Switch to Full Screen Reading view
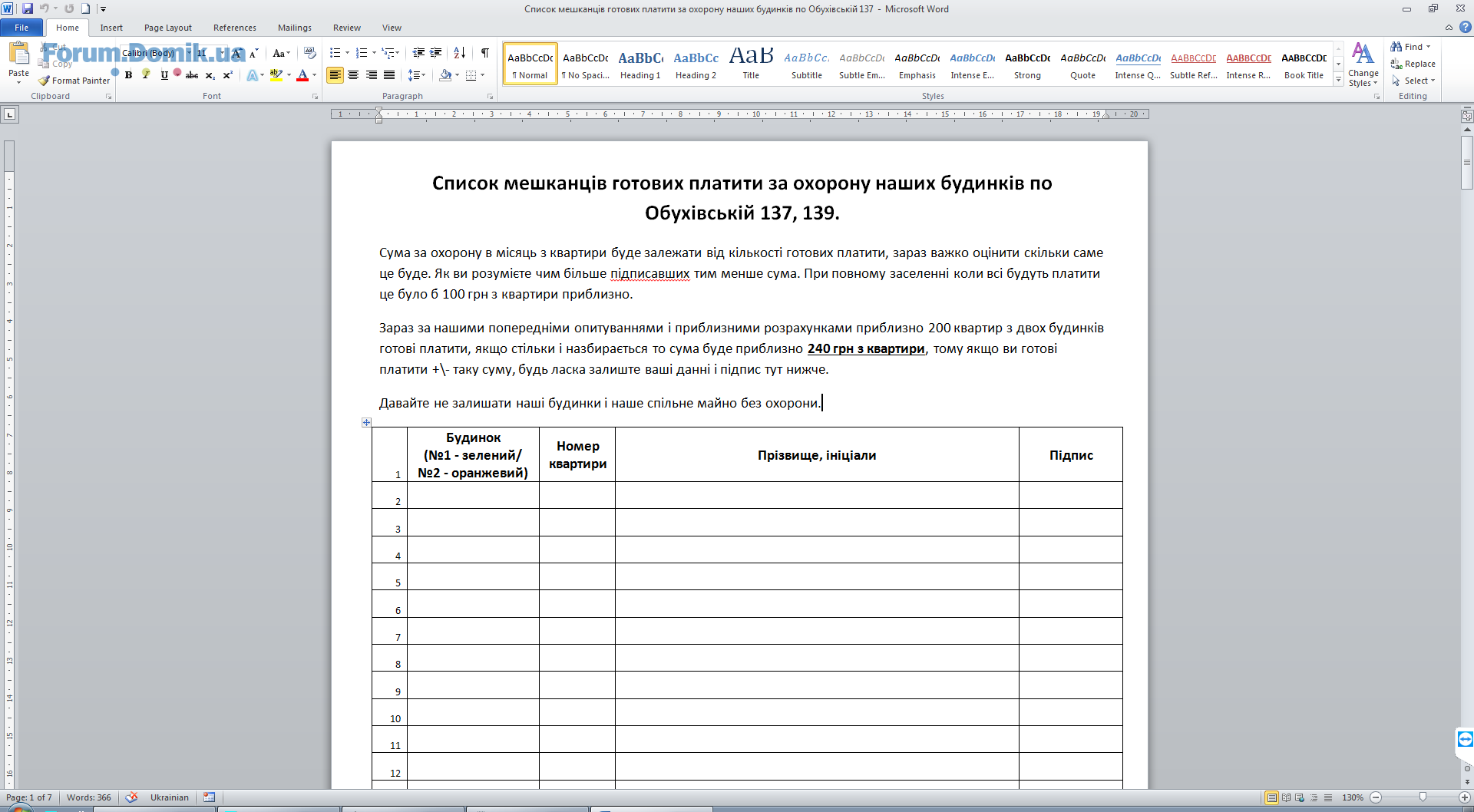1474x812 pixels. pos(1286,797)
